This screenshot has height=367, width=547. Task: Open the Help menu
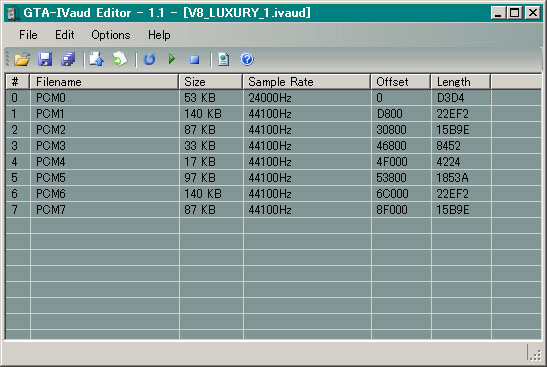pyautogui.click(x=159, y=35)
